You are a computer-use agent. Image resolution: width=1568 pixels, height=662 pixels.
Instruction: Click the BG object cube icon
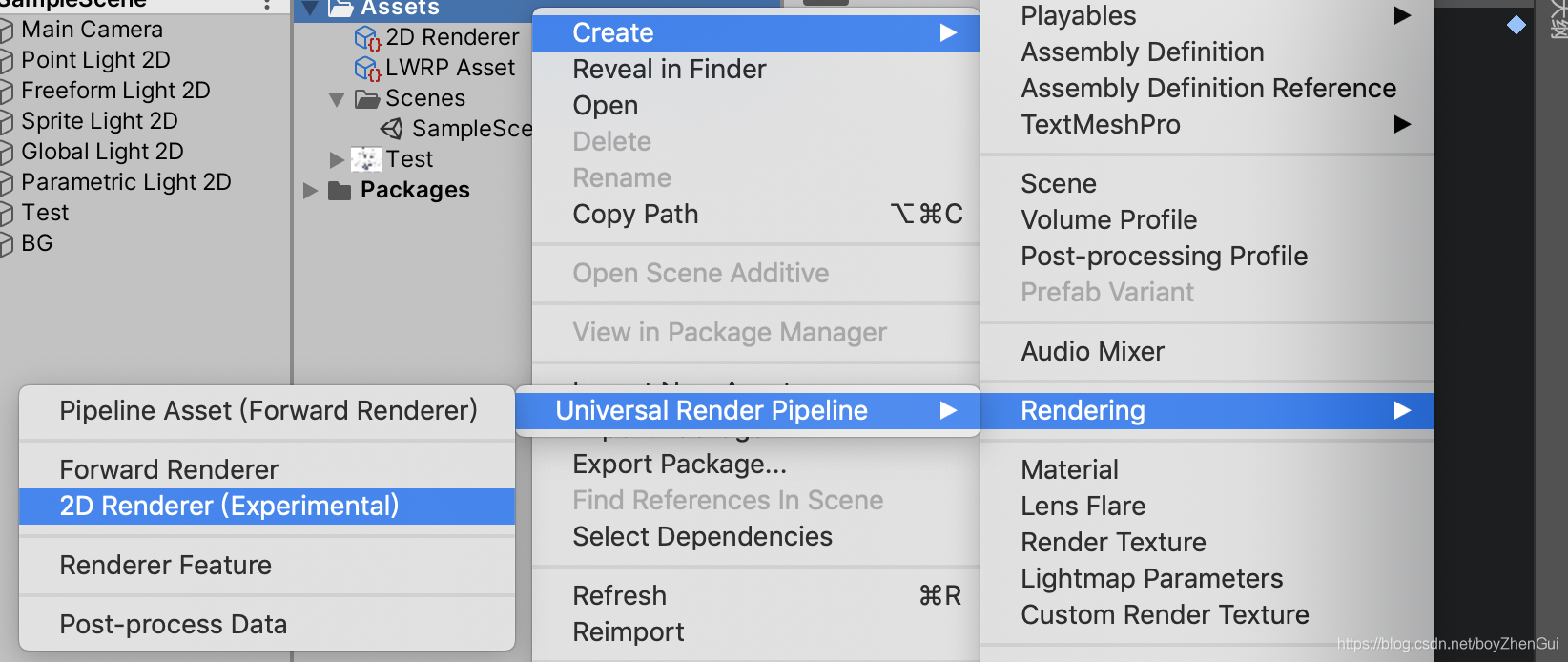6,245
